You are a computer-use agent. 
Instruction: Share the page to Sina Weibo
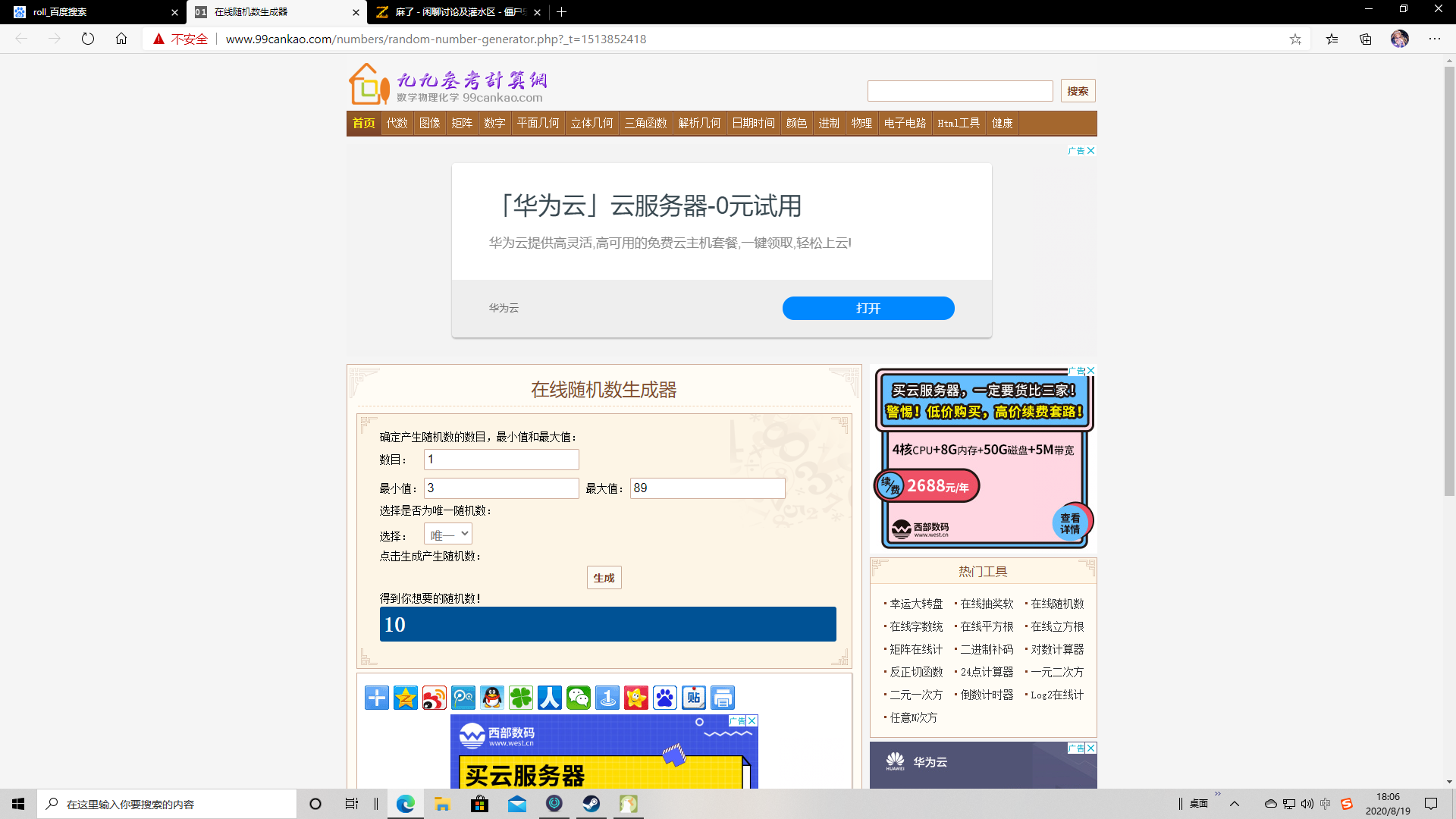435,698
